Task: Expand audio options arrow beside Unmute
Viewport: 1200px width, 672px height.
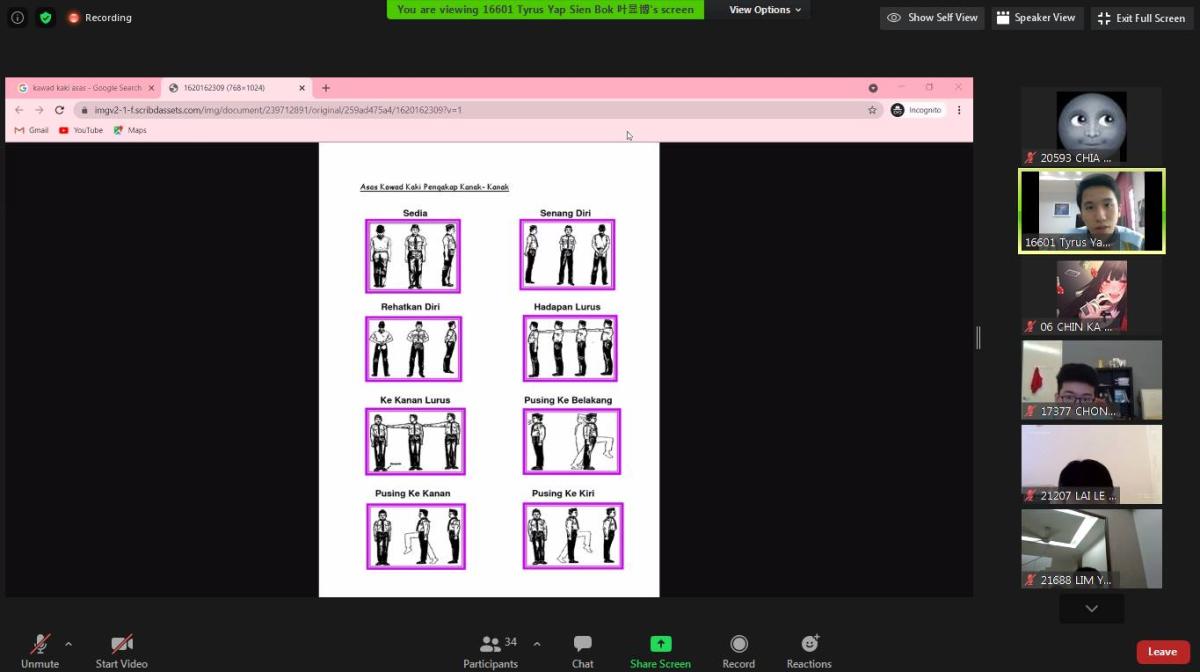Action: [68, 643]
